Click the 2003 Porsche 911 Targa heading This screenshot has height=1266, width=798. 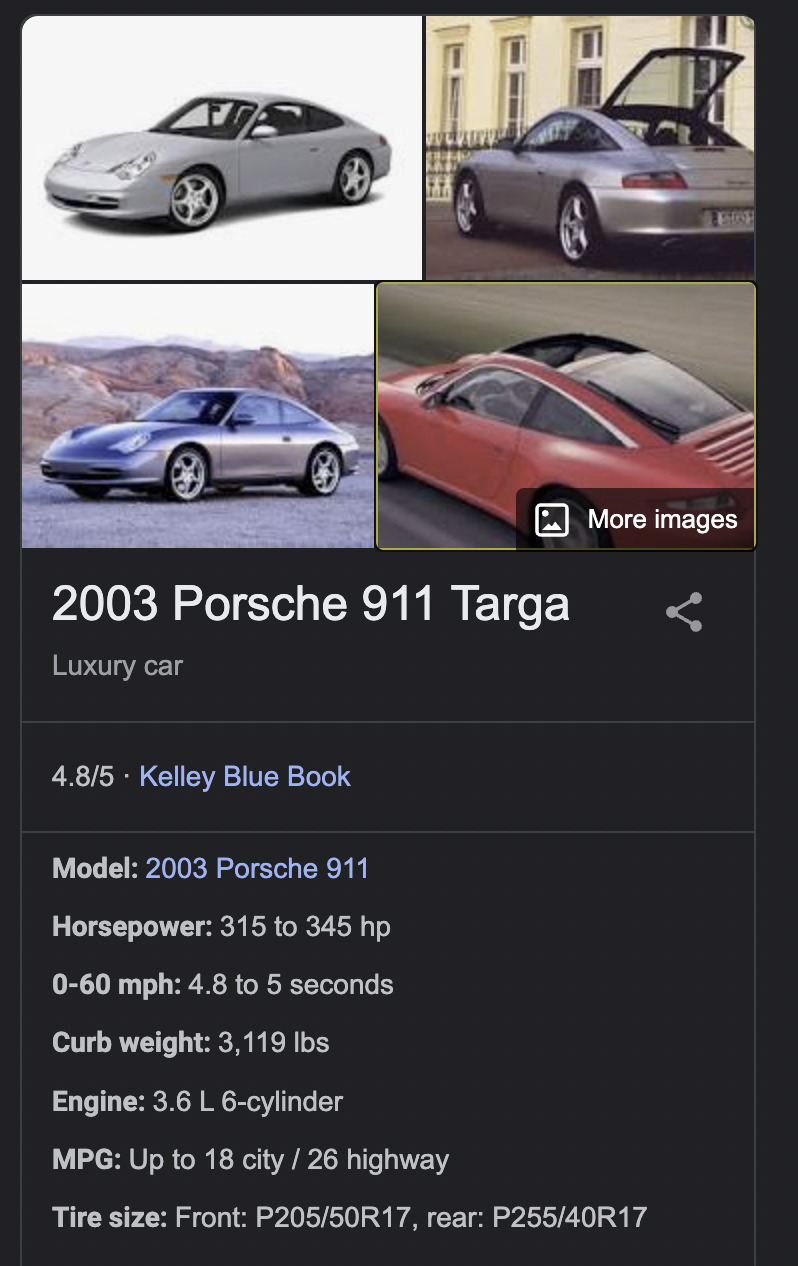click(310, 604)
